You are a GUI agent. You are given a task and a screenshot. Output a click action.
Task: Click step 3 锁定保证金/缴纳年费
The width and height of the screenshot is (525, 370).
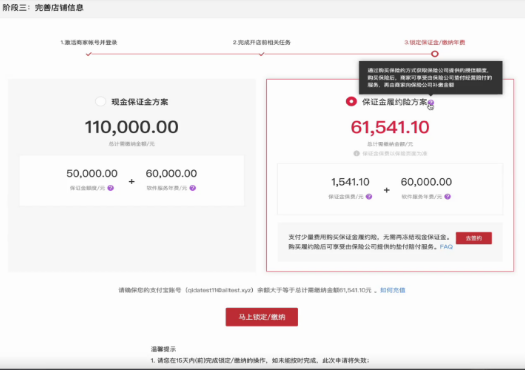click(435, 43)
